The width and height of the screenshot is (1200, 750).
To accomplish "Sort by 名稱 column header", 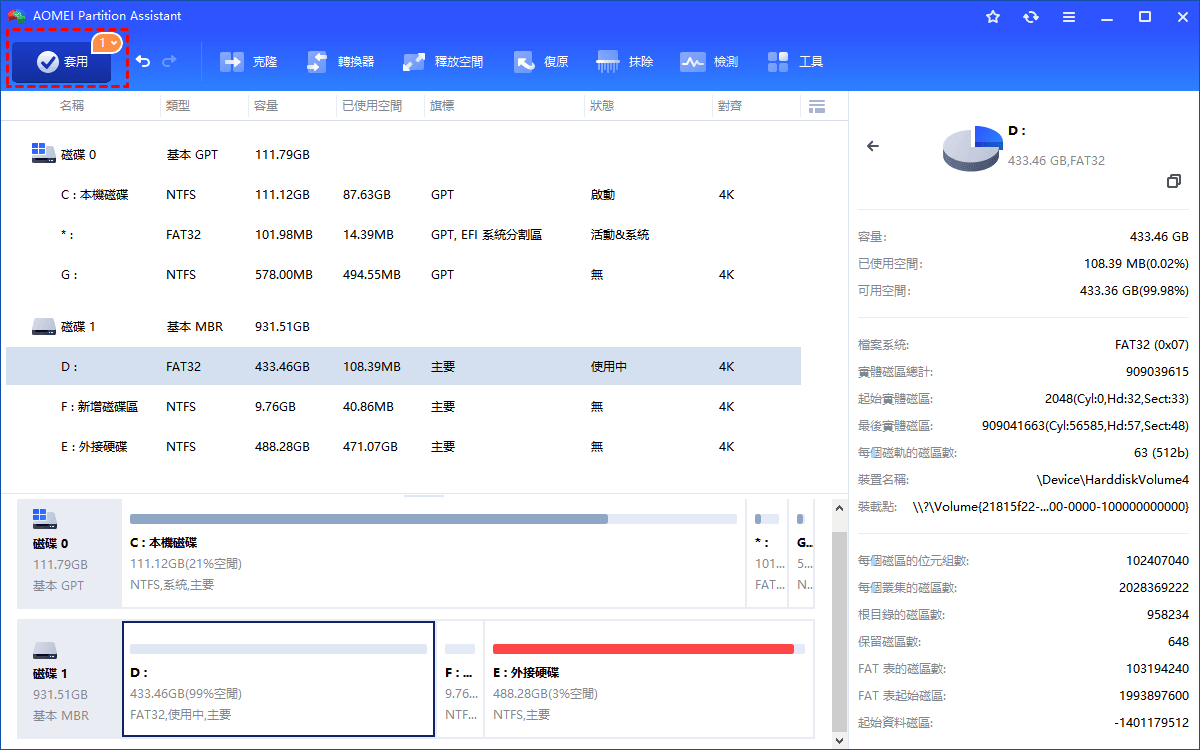I will tap(72, 105).
